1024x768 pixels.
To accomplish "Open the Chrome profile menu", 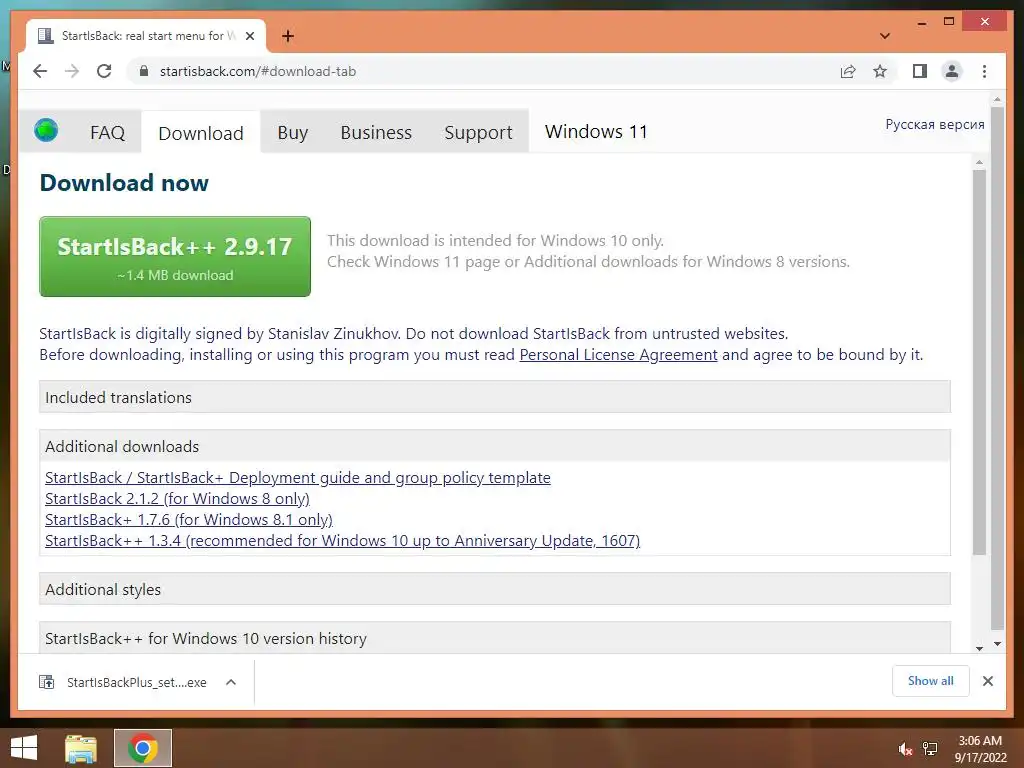I will 952,71.
